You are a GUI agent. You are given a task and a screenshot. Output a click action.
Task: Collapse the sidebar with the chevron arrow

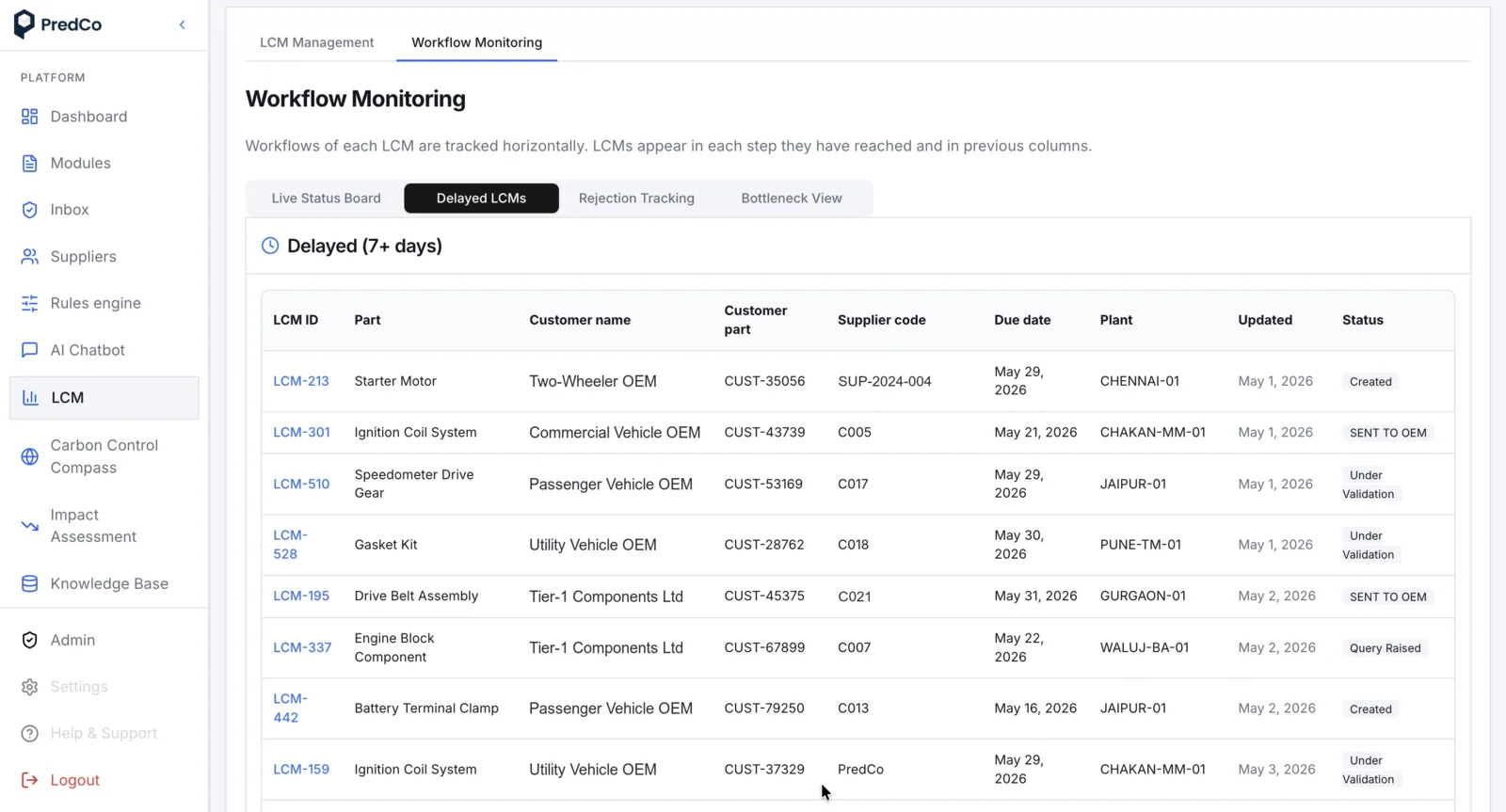pyautogui.click(x=183, y=24)
